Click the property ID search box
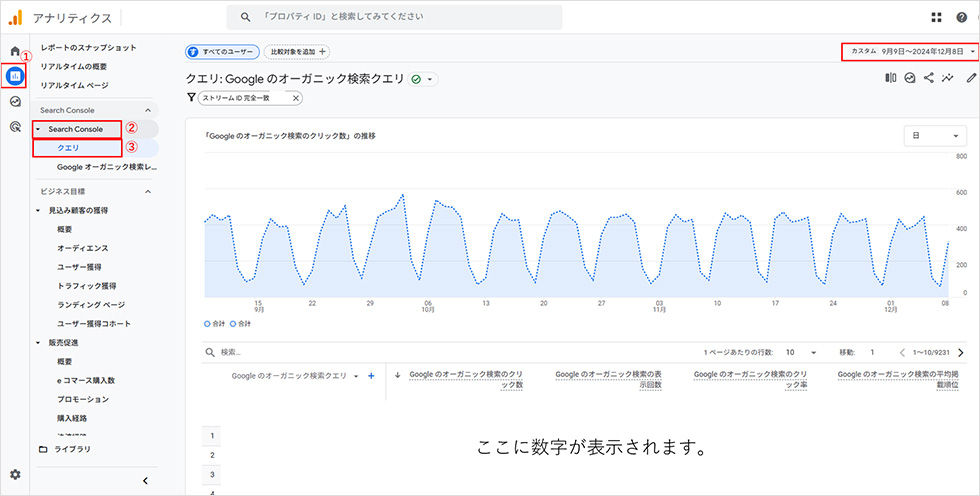The width and height of the screenshot is (980, 496). coord(394,17)
